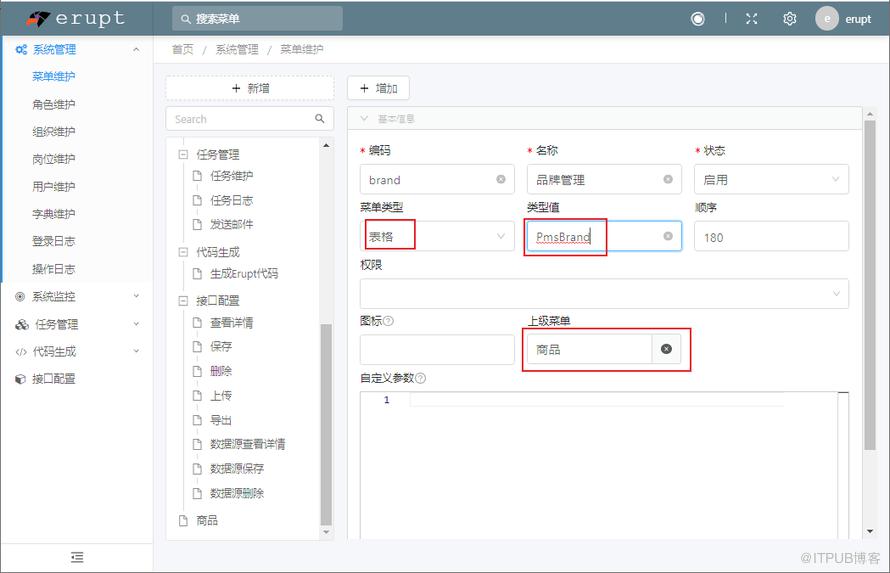Click the 增加 button
Image resolution: width=890 pixels, height=573 pixels.
click(378, 89)
